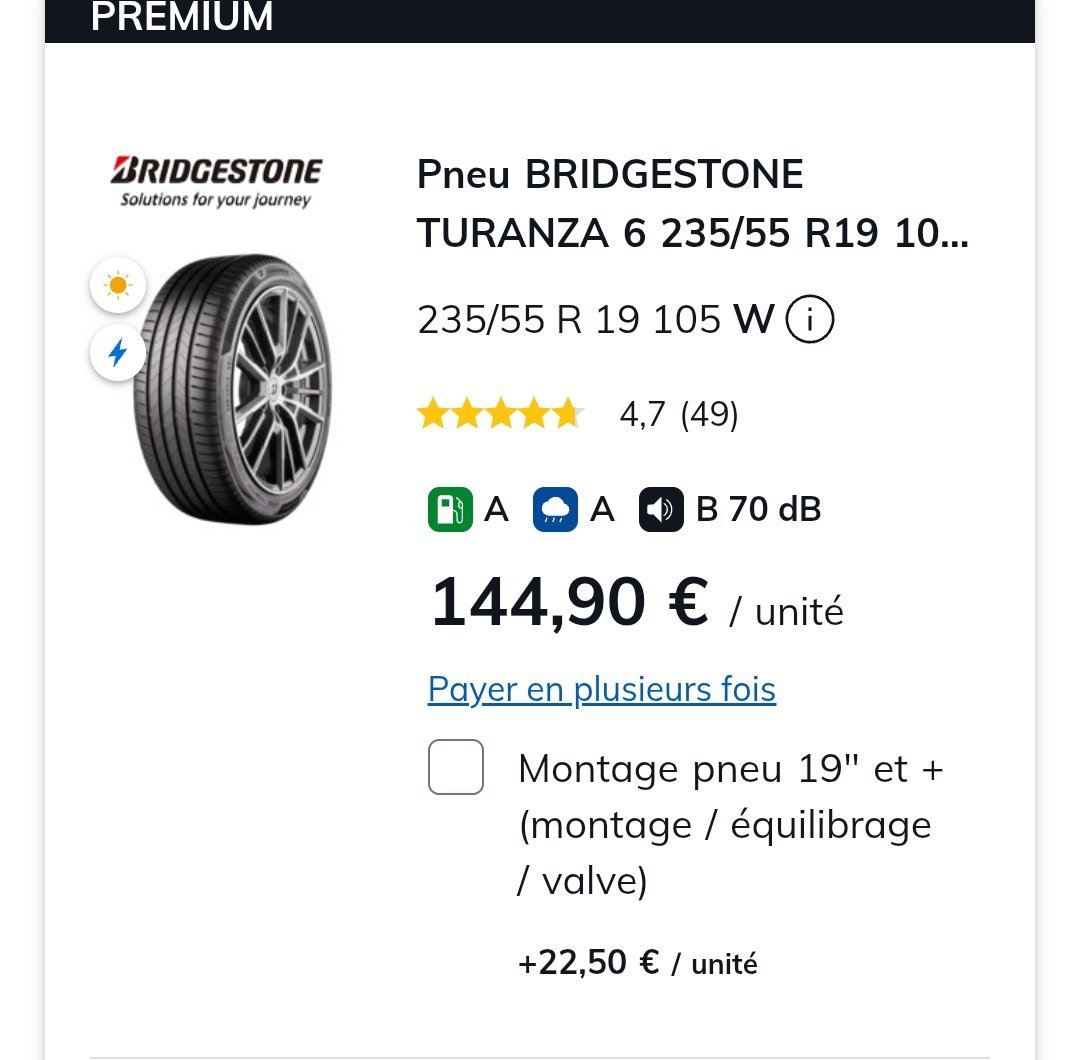1080x1060 pixels.
Task: Click the summer tire sun icon
Action: click(x=118, y=285)
